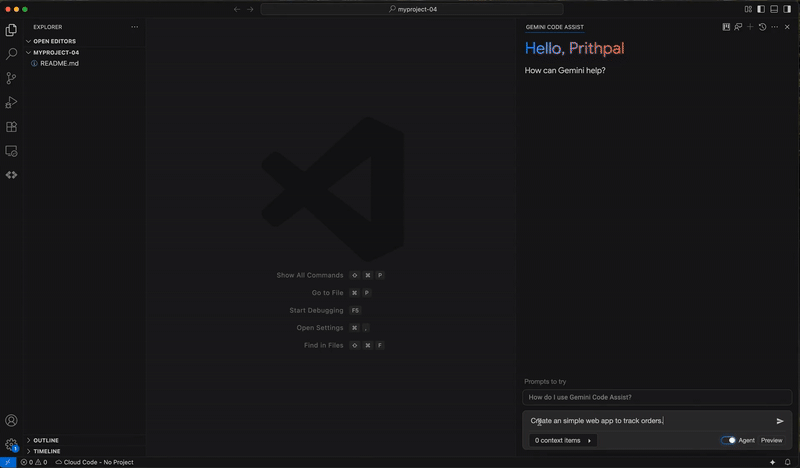Click Find in Files shortcut hint
Screen dimensions: 800x468
tap(344, 346)
